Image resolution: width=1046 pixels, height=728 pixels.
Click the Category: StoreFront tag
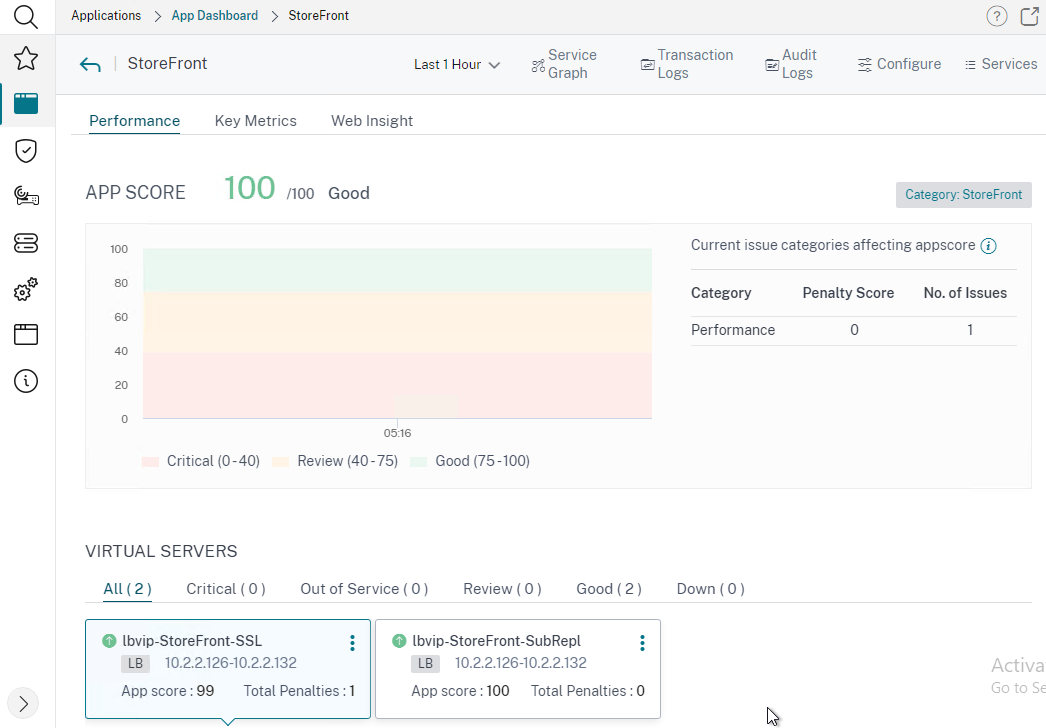pyautogui.click(x=963, y=195)
